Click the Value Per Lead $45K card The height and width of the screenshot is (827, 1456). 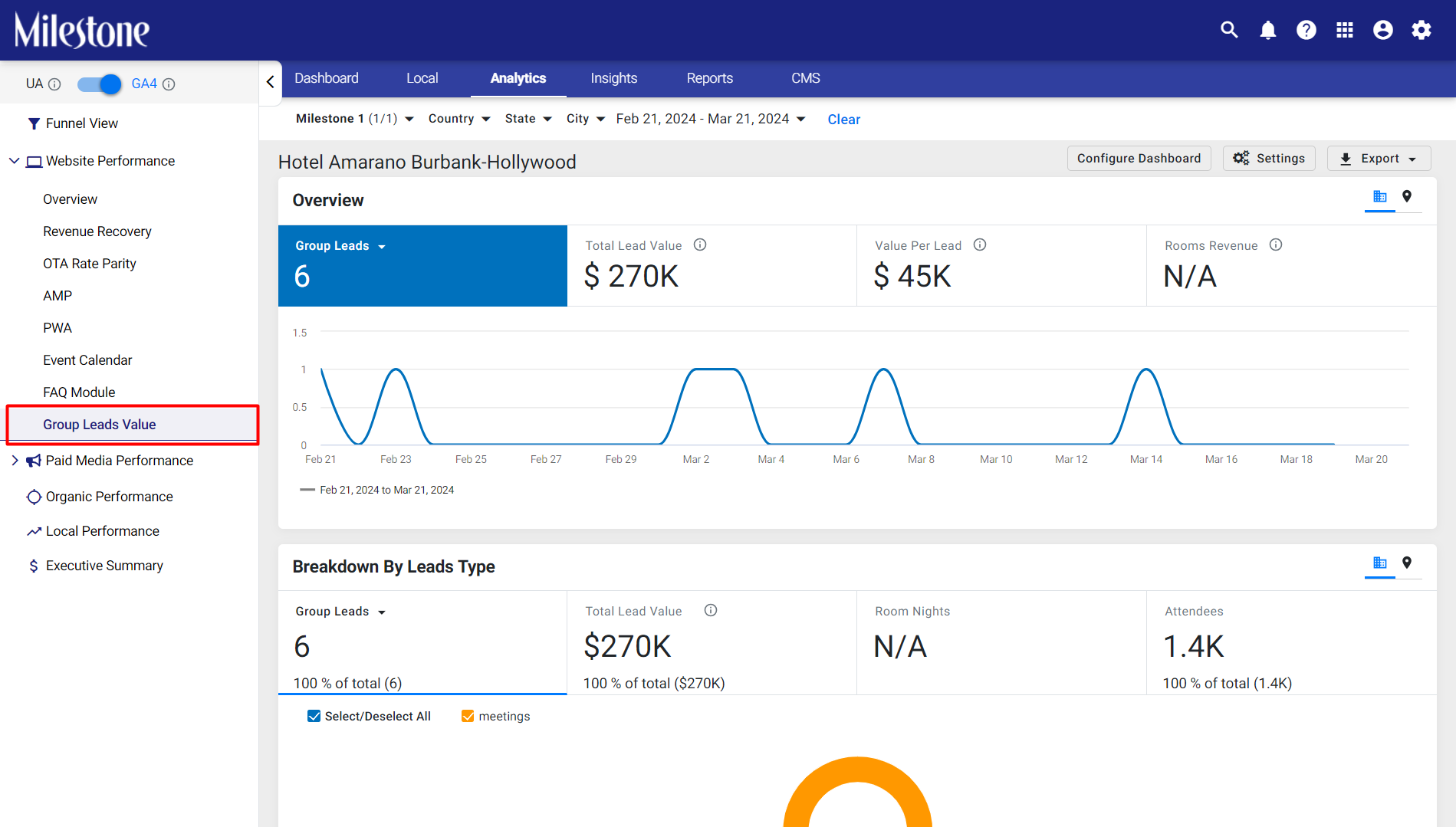pos(1001,266)
